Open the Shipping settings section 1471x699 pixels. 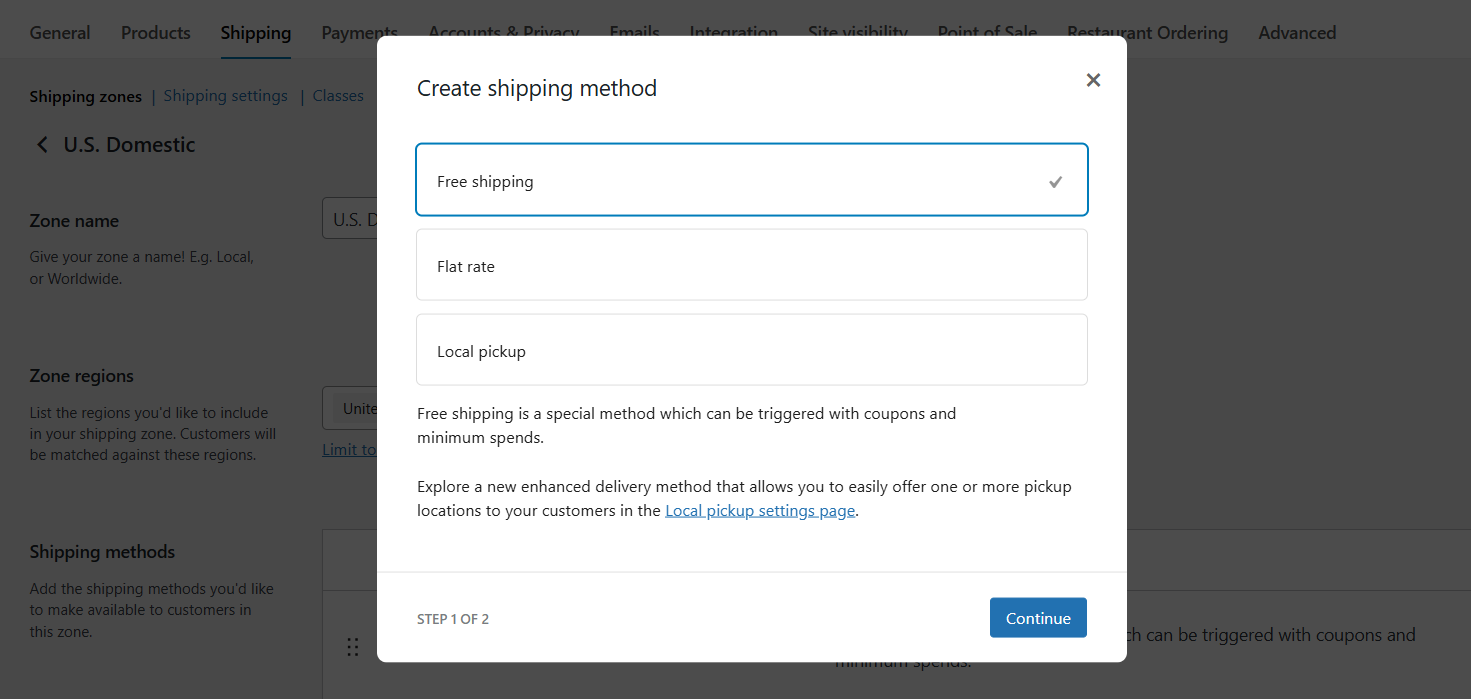(225, 95)
